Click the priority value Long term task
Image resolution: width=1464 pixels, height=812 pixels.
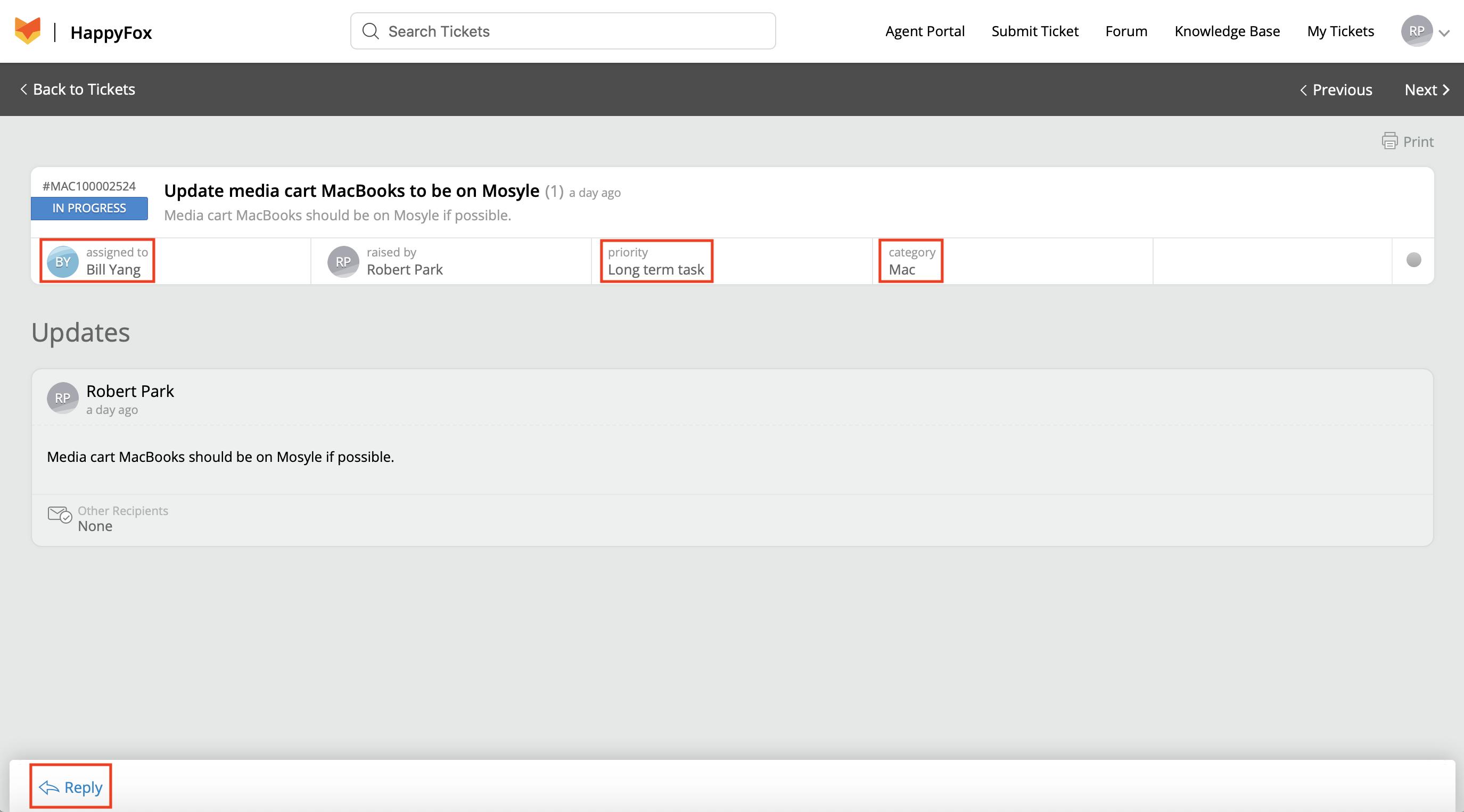tap(656, 269)
